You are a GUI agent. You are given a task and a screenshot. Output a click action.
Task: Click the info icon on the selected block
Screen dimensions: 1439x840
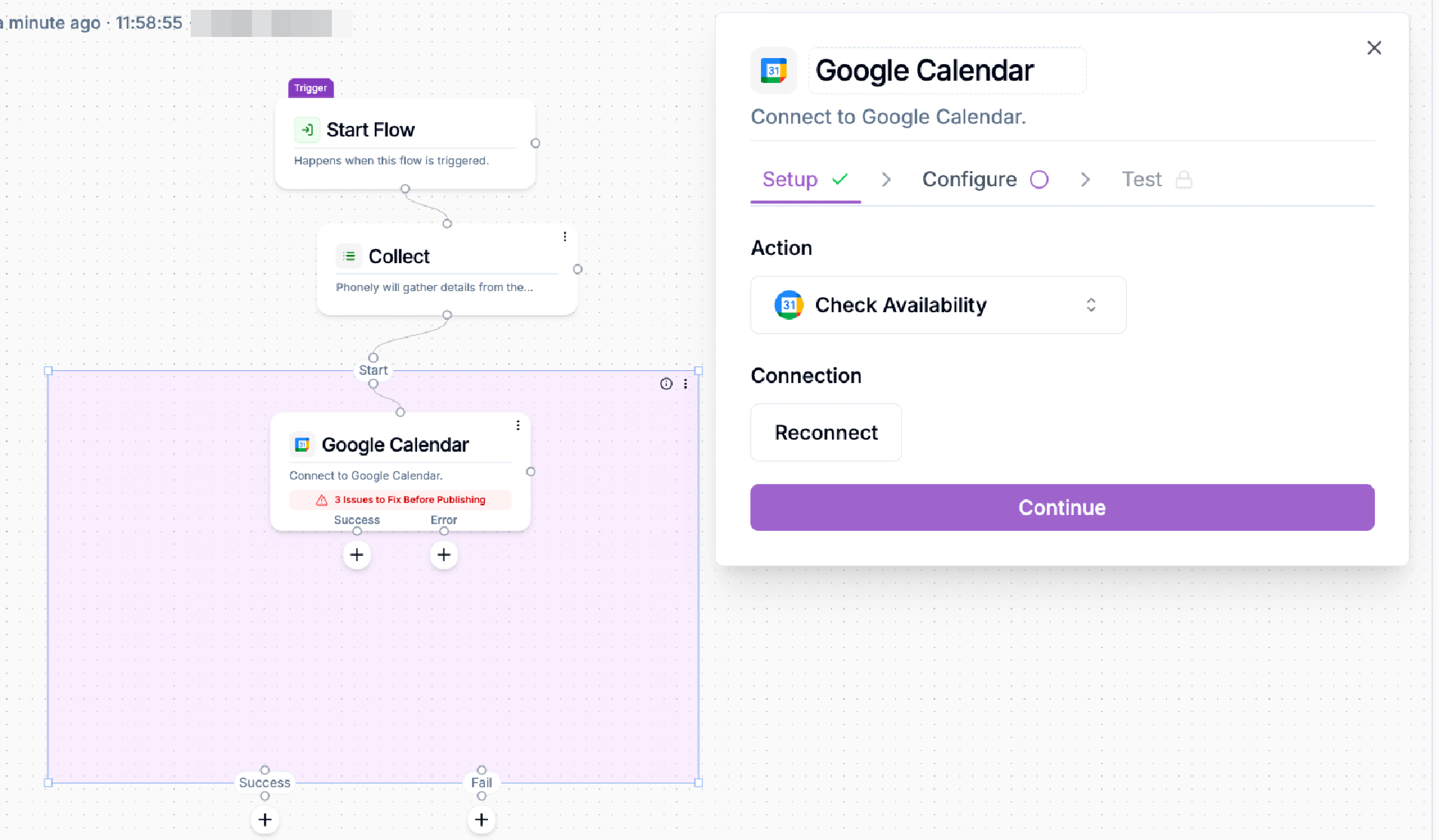[x=666, y=384]
